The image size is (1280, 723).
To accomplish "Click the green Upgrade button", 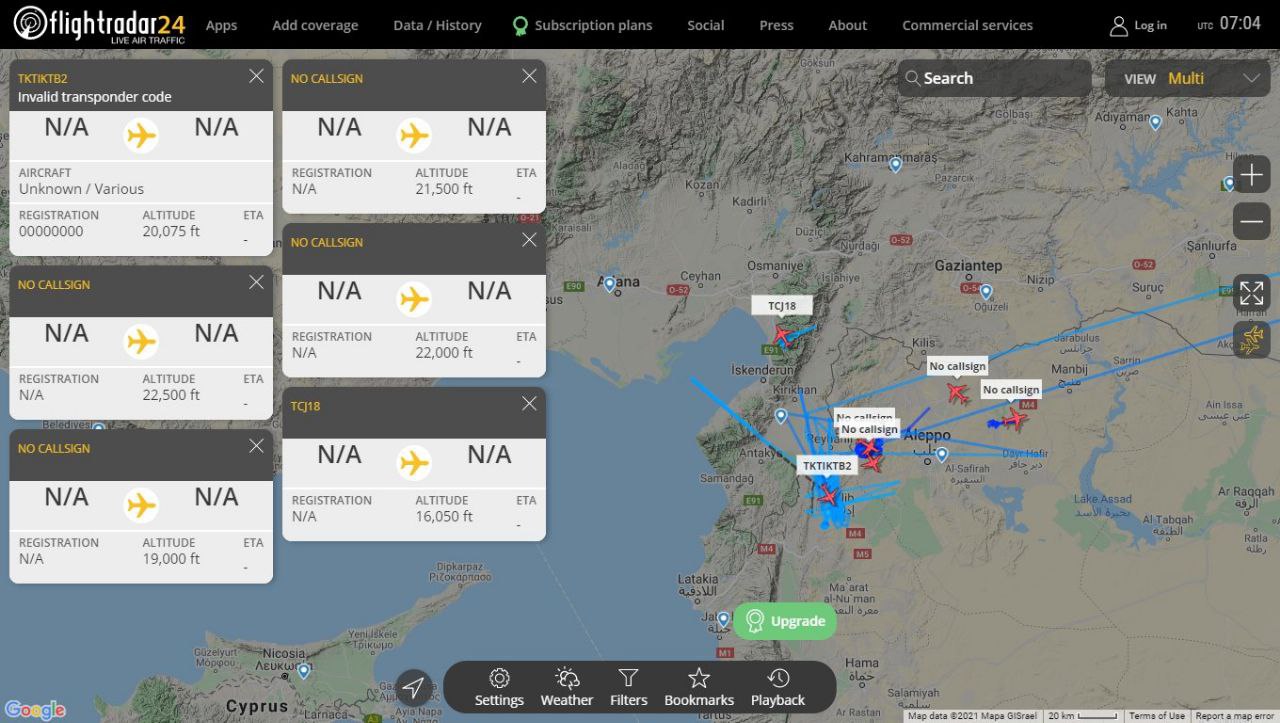I will pos(785,621).
